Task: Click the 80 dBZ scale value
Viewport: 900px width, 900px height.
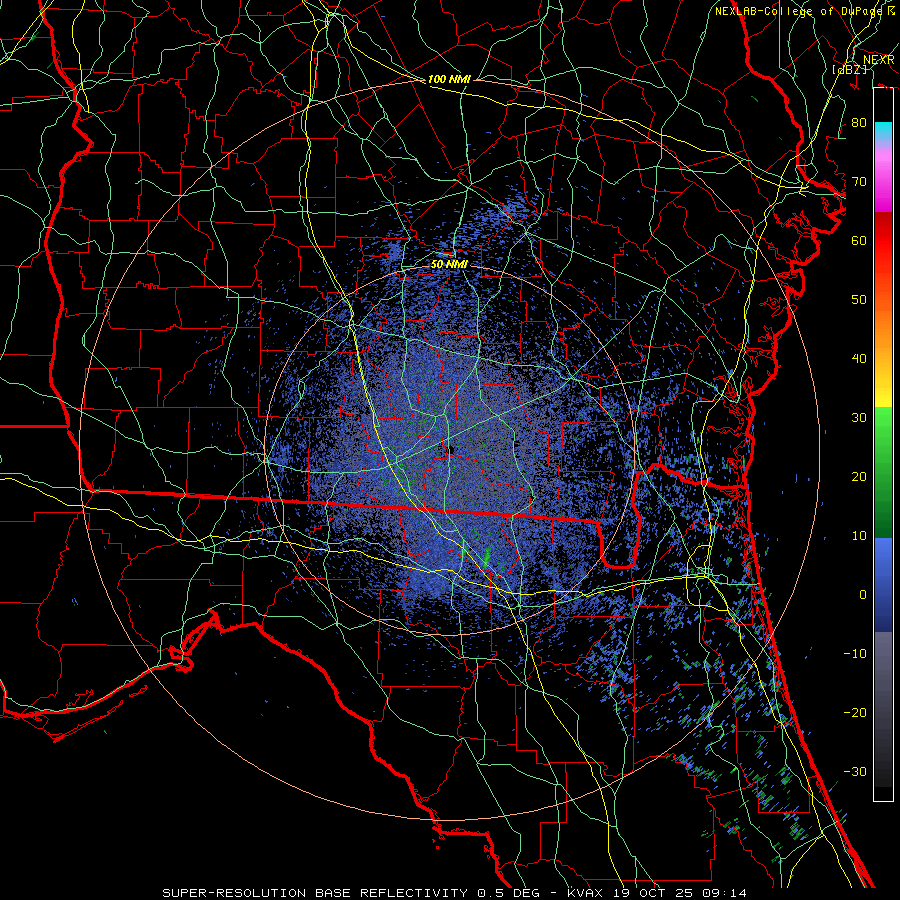Action: [x=859, y=122]
